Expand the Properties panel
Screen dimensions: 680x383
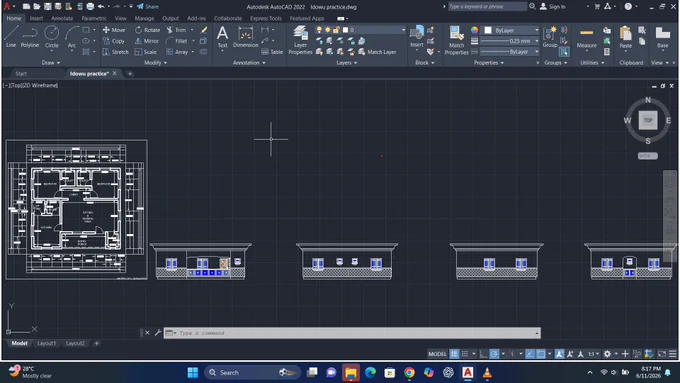click(x=488, y=62)
